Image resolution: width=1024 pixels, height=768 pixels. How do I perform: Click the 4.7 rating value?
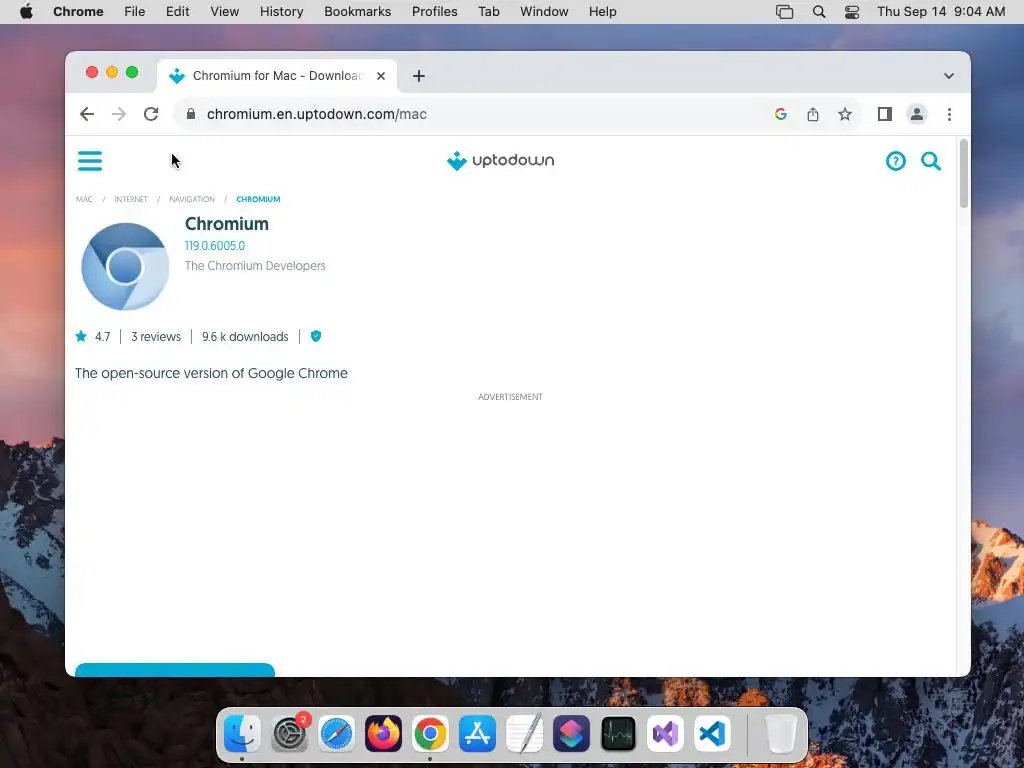(103, 336)
